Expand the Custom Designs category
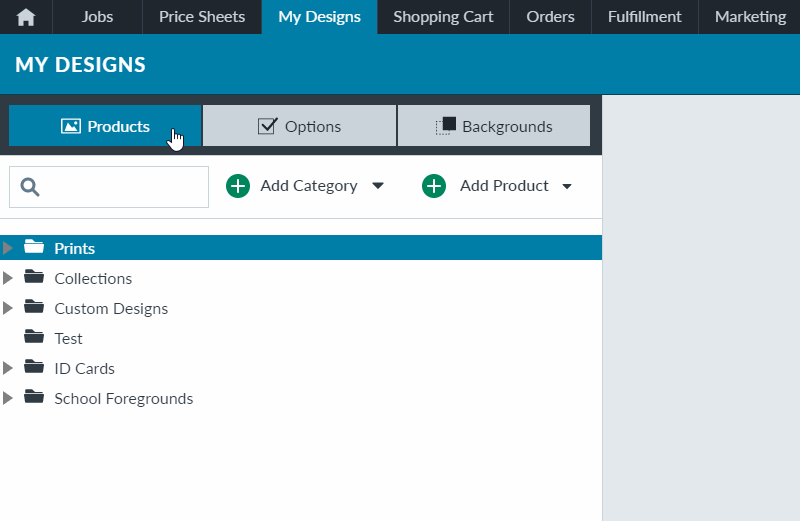The width and height of the screenshot is (800, 521). [8, 308]
